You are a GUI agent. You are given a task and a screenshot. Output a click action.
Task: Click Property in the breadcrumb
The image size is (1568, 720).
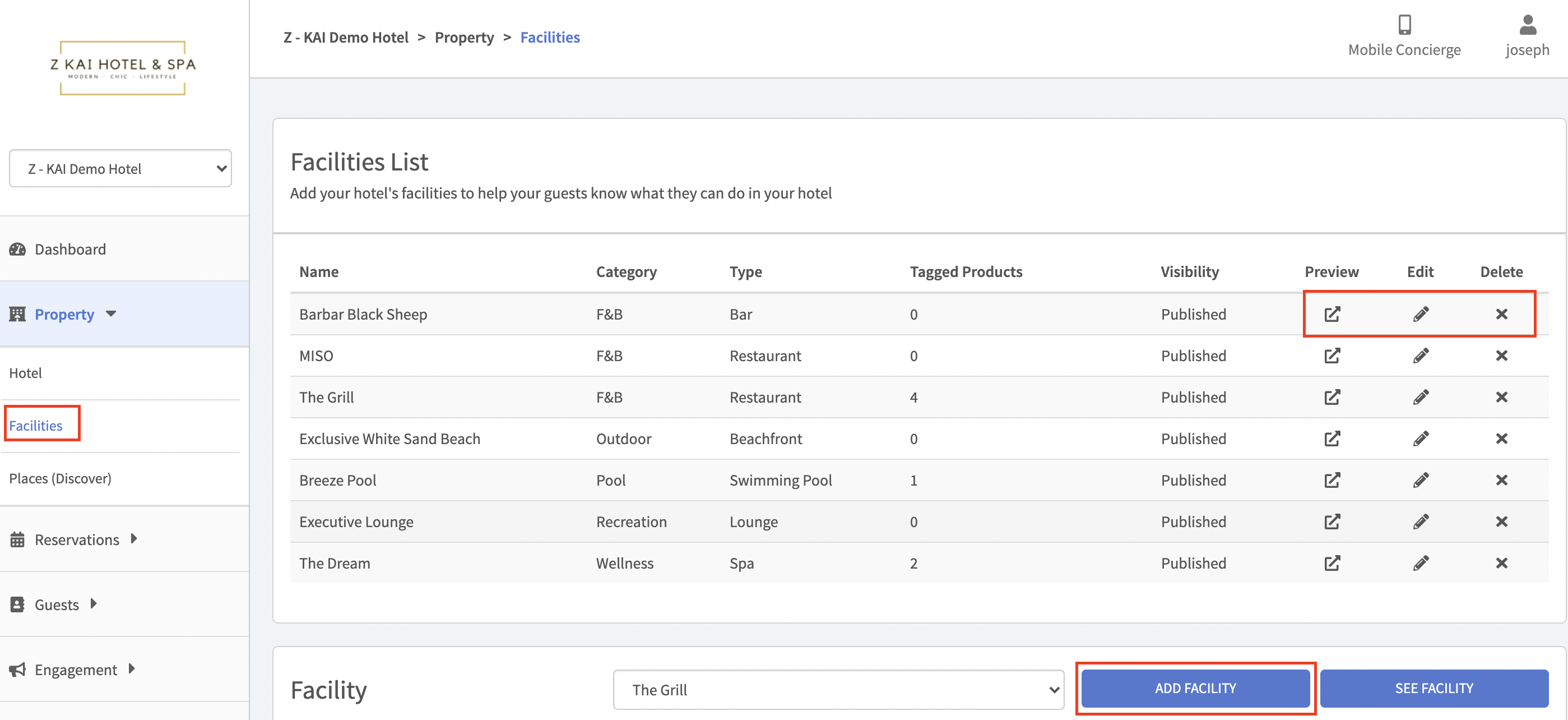click(464, 38)
